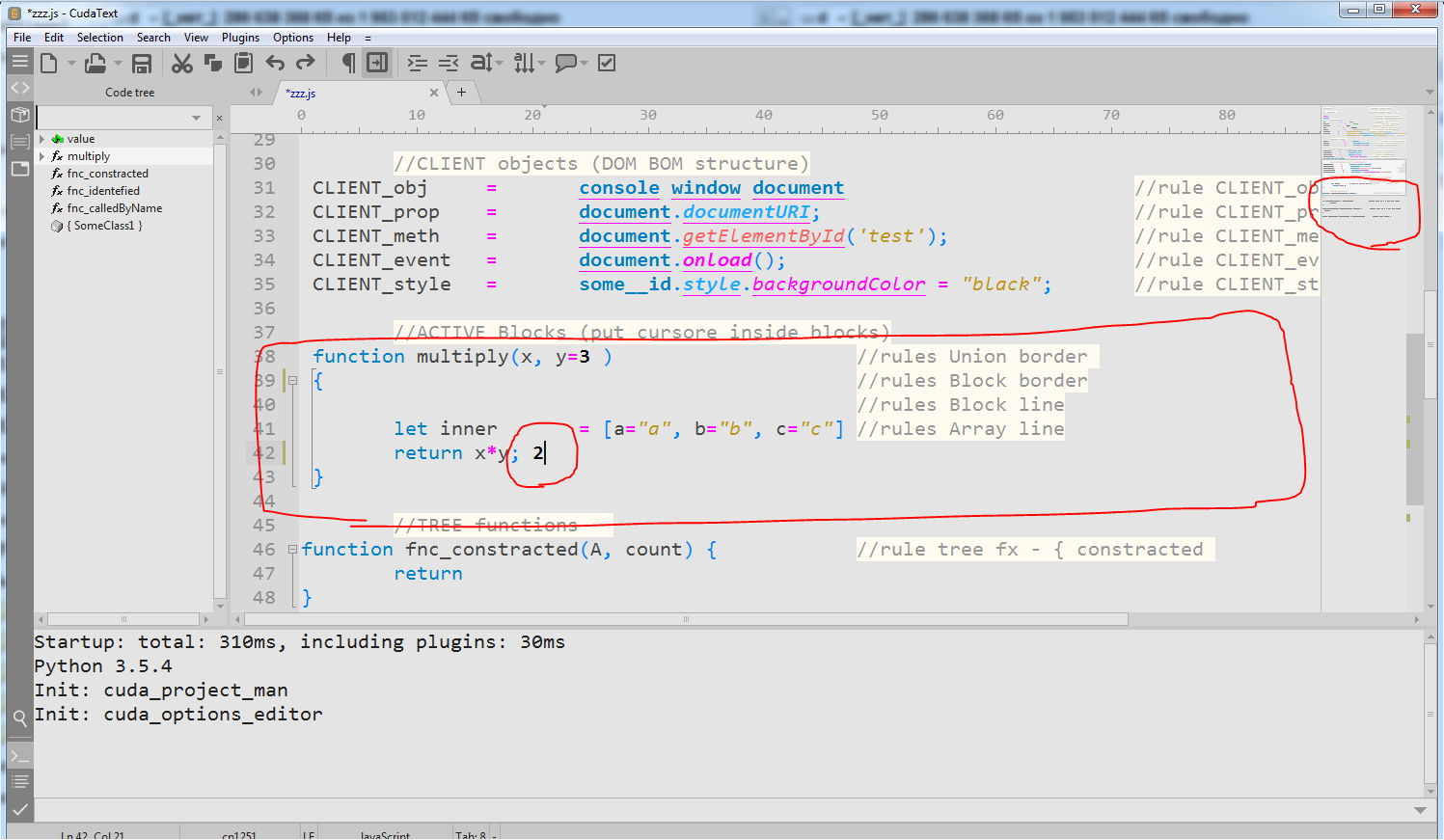This screenshot has width=1444, height=840.
Task: Toggle the word wrap toolbar button
Action: [377, 64]
